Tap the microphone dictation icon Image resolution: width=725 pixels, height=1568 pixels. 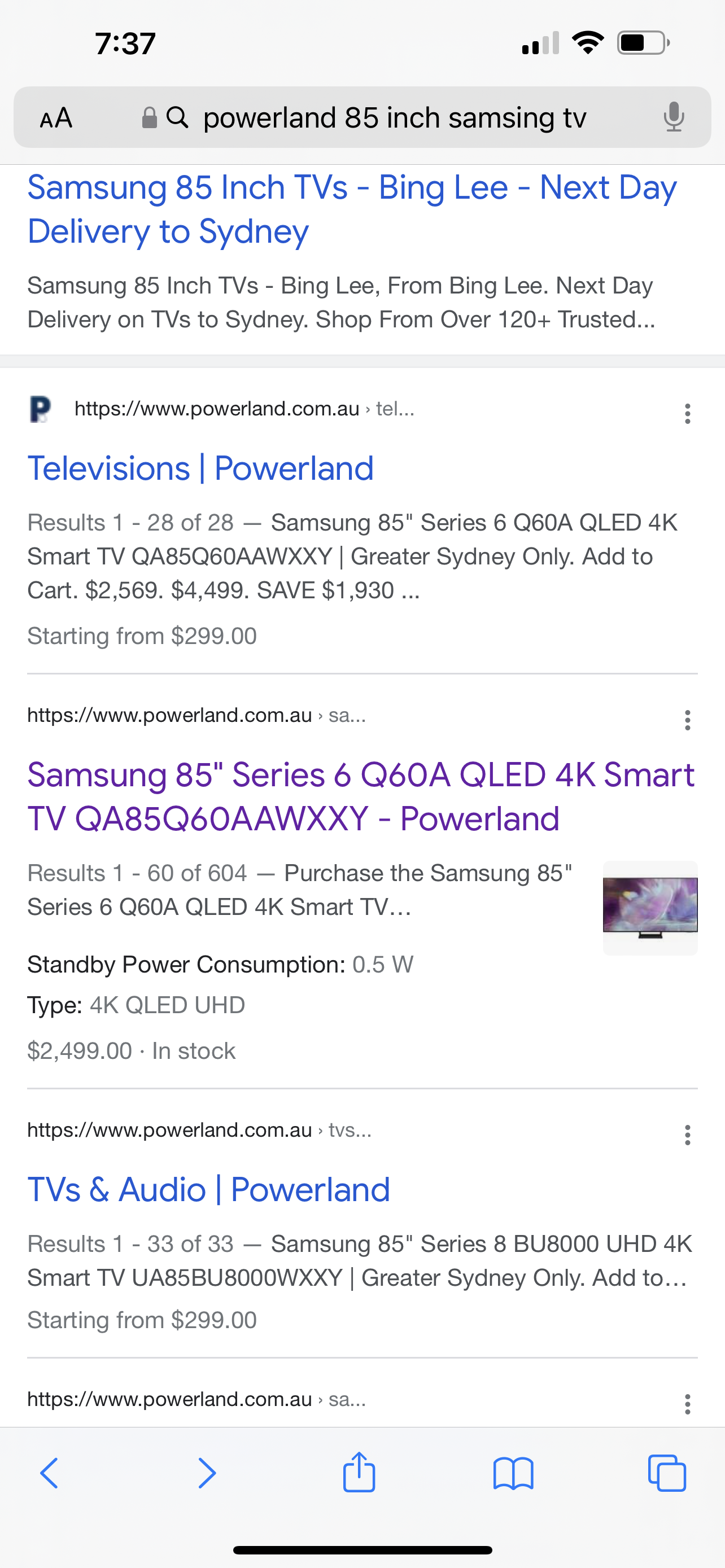(674, 117)
